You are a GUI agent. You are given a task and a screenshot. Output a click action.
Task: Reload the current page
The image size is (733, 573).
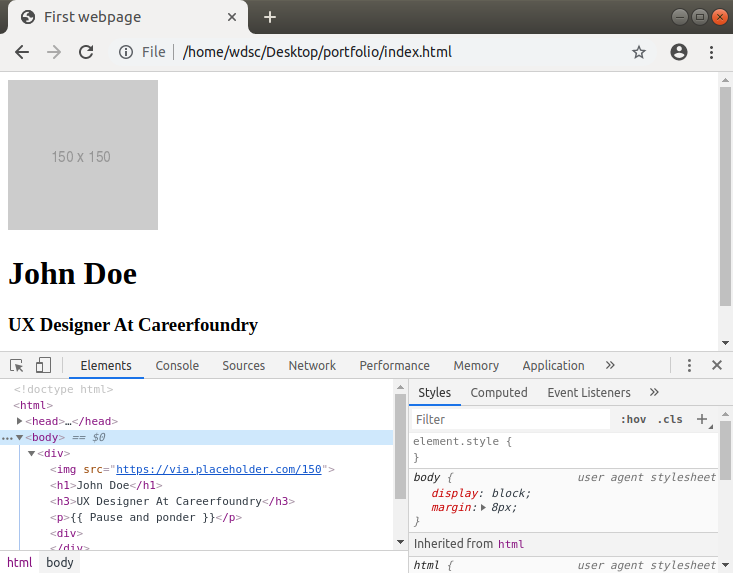(86, 52)
